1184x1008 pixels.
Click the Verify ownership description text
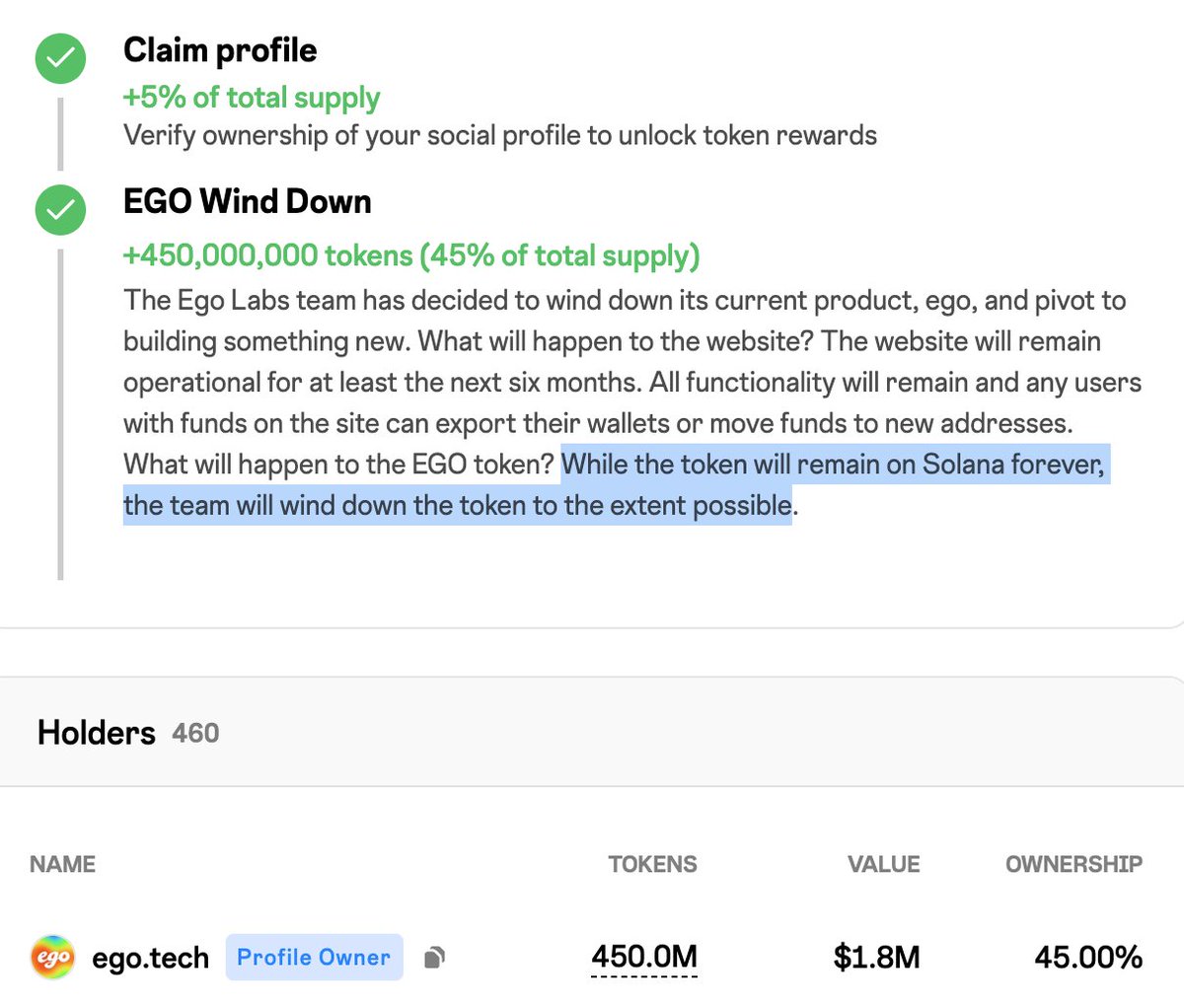coord(499,135)
